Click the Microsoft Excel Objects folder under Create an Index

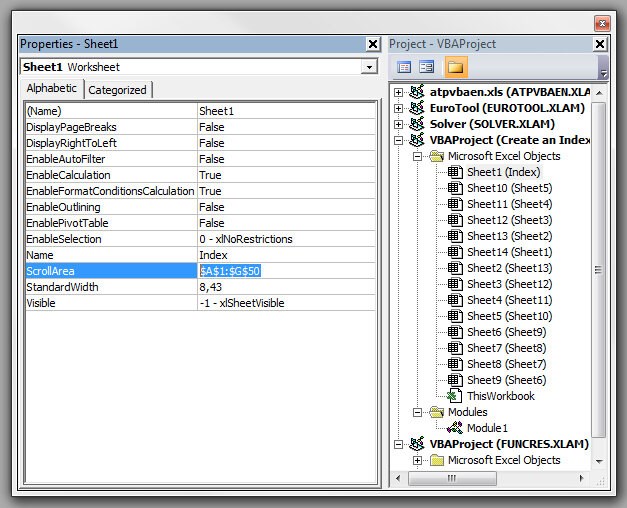click(437, 156)
